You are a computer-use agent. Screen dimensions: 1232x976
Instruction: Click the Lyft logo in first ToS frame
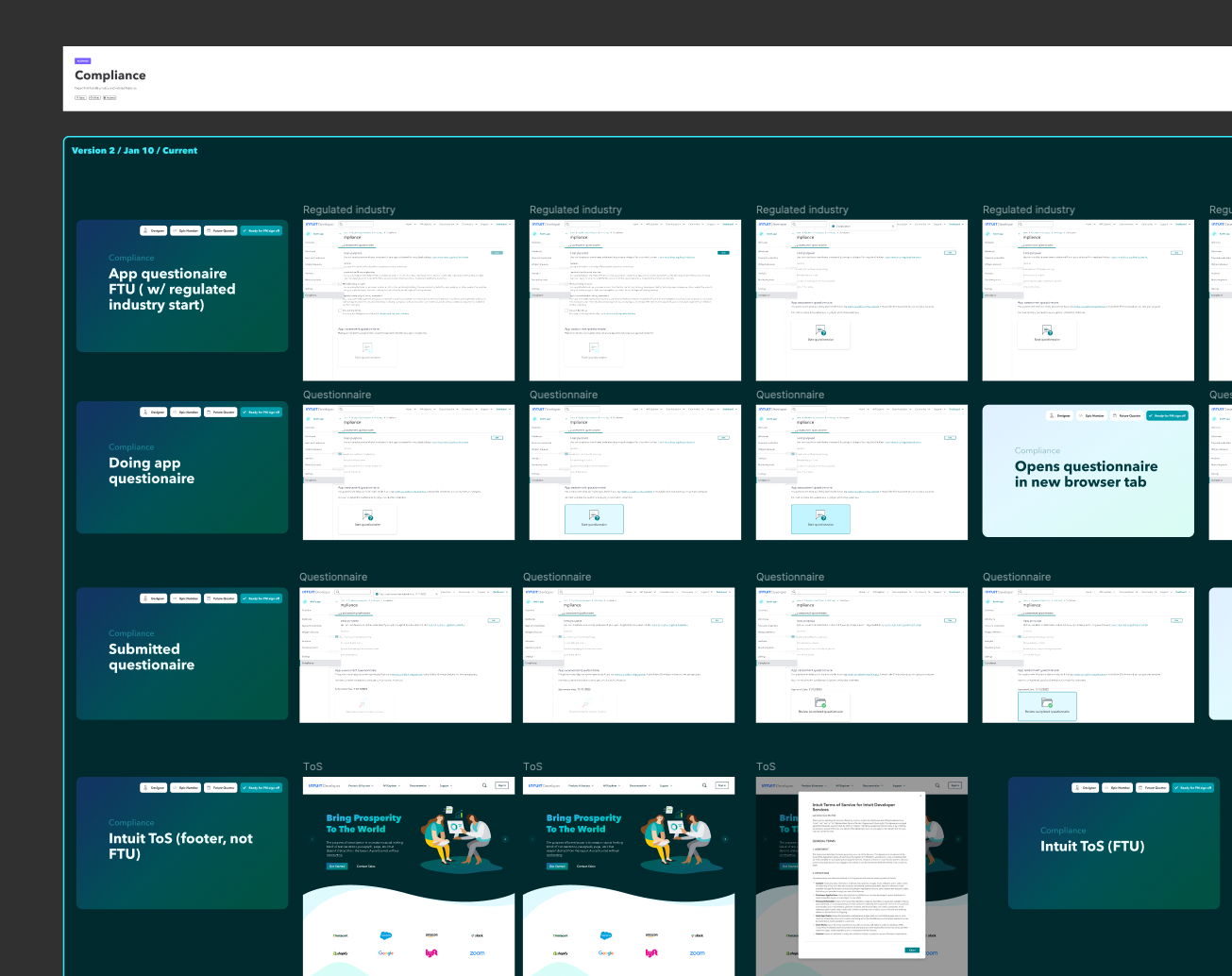[x=431, y=953]
